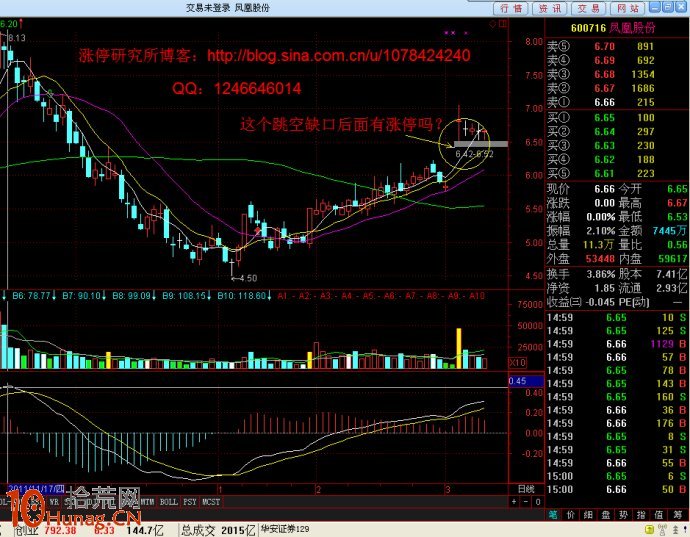The width and height of the screenshot is (690, 537).
Task: Click 内盘 value 59617
Action: (673, 259)
